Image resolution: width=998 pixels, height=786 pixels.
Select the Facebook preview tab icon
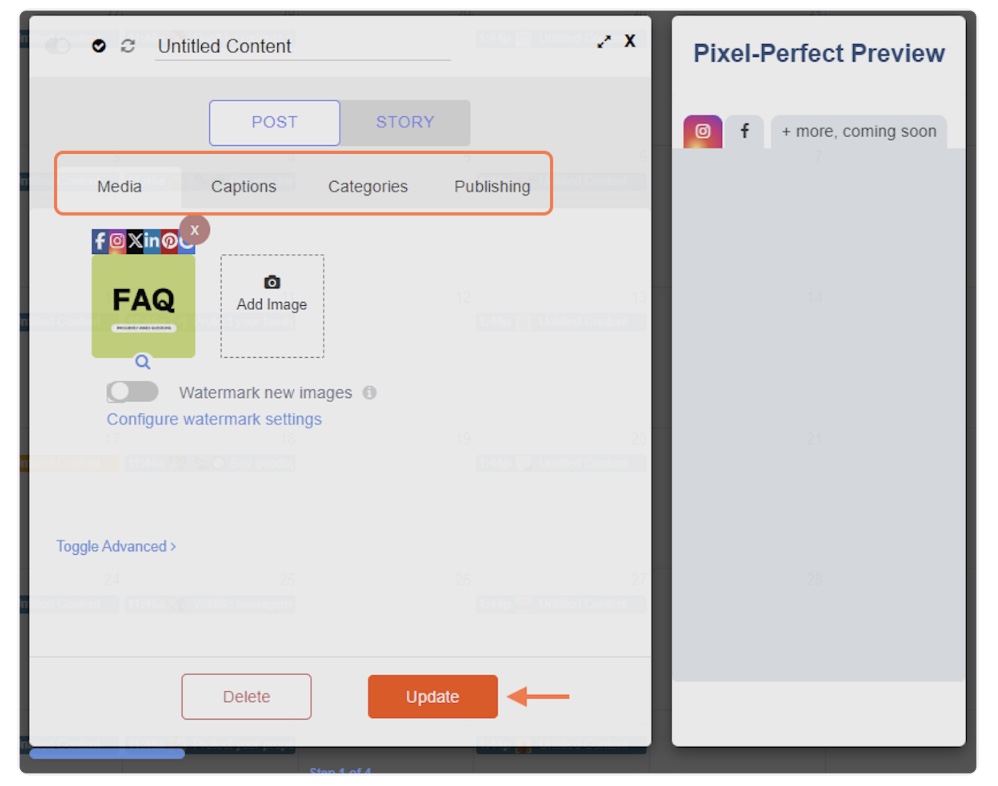744,131
